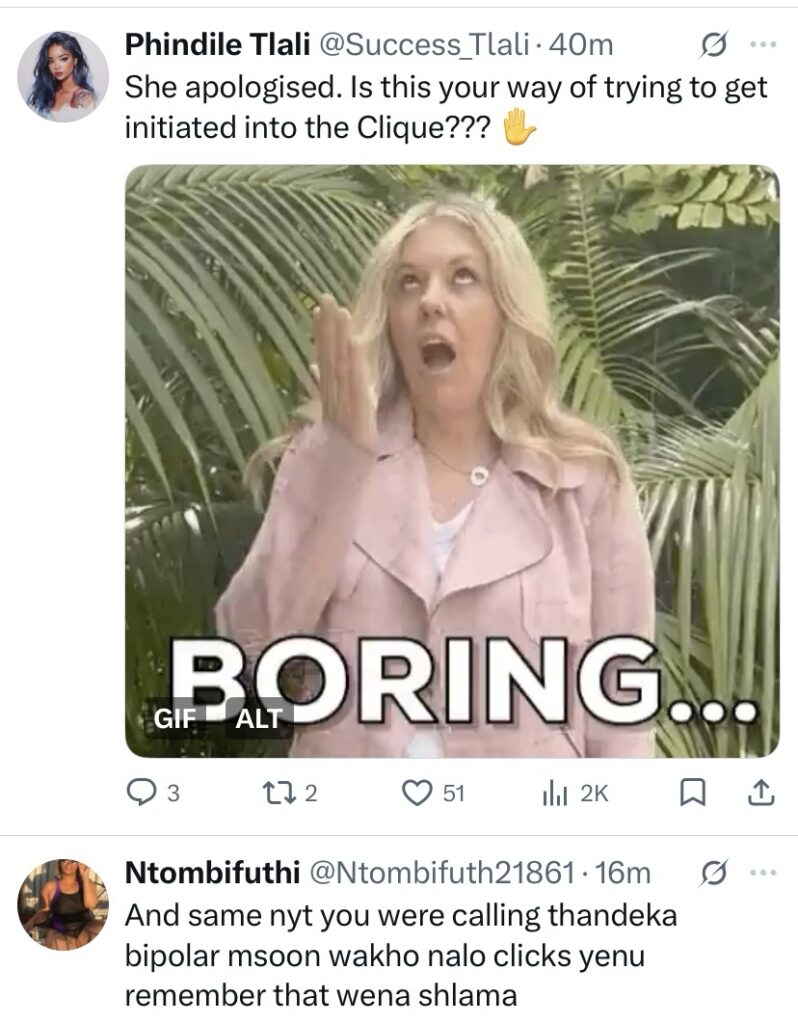Open Grok icon on Ntombifuthi's reply
798x1024 pixels.
tap(715, 873)
